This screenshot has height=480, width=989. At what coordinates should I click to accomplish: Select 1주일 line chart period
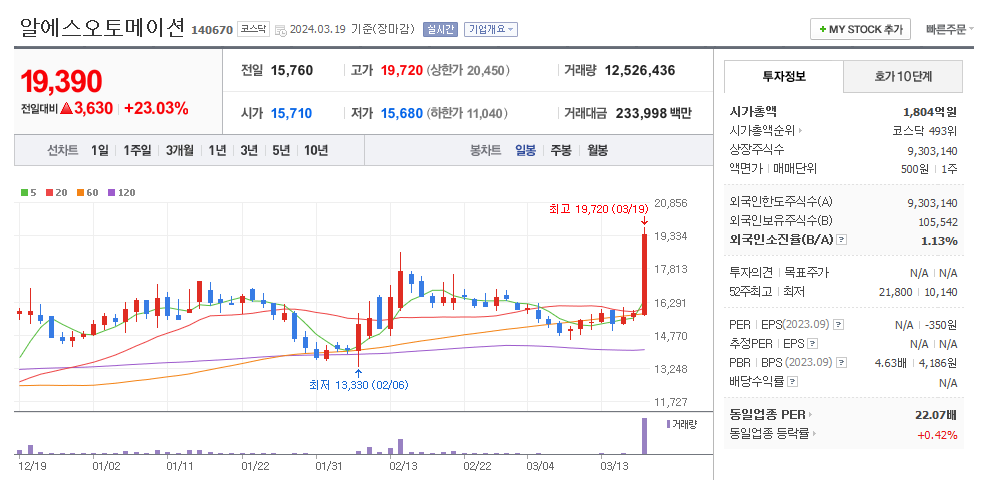click(x=138, y=151)
